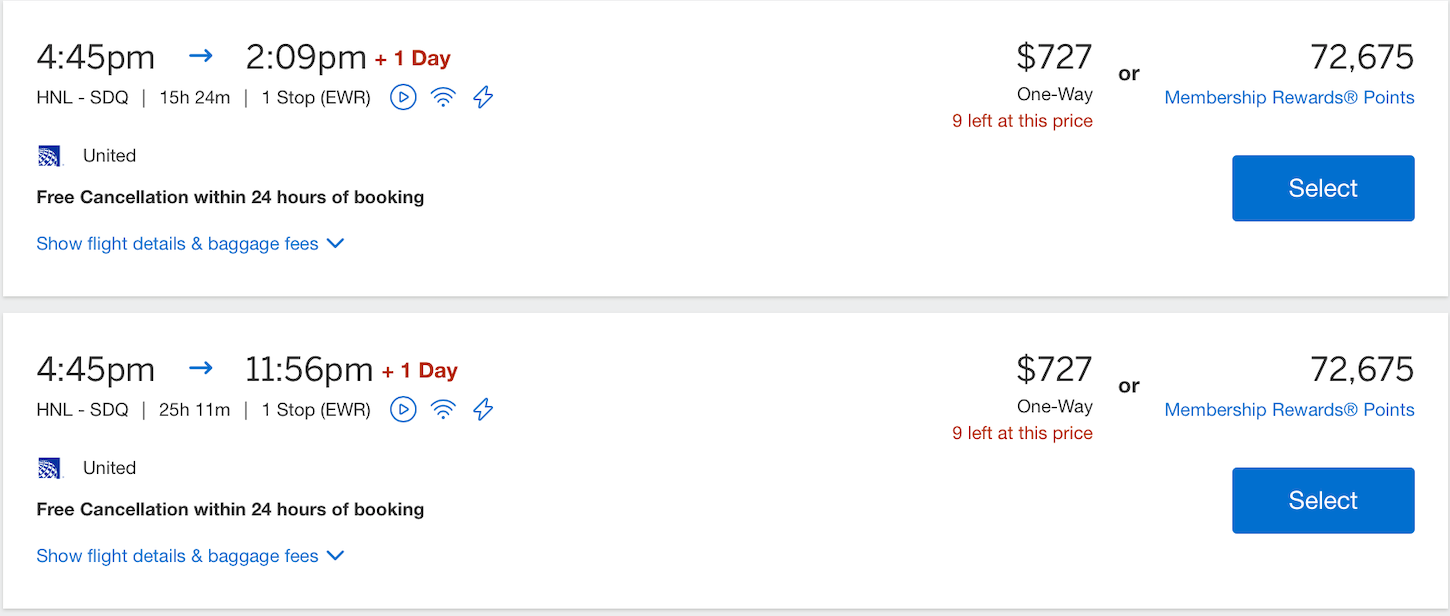The width and height of the screenshot is (1450, 616).
Task: Click 72,675 points on the 25h 11m flight
Action: (1362, 369)
